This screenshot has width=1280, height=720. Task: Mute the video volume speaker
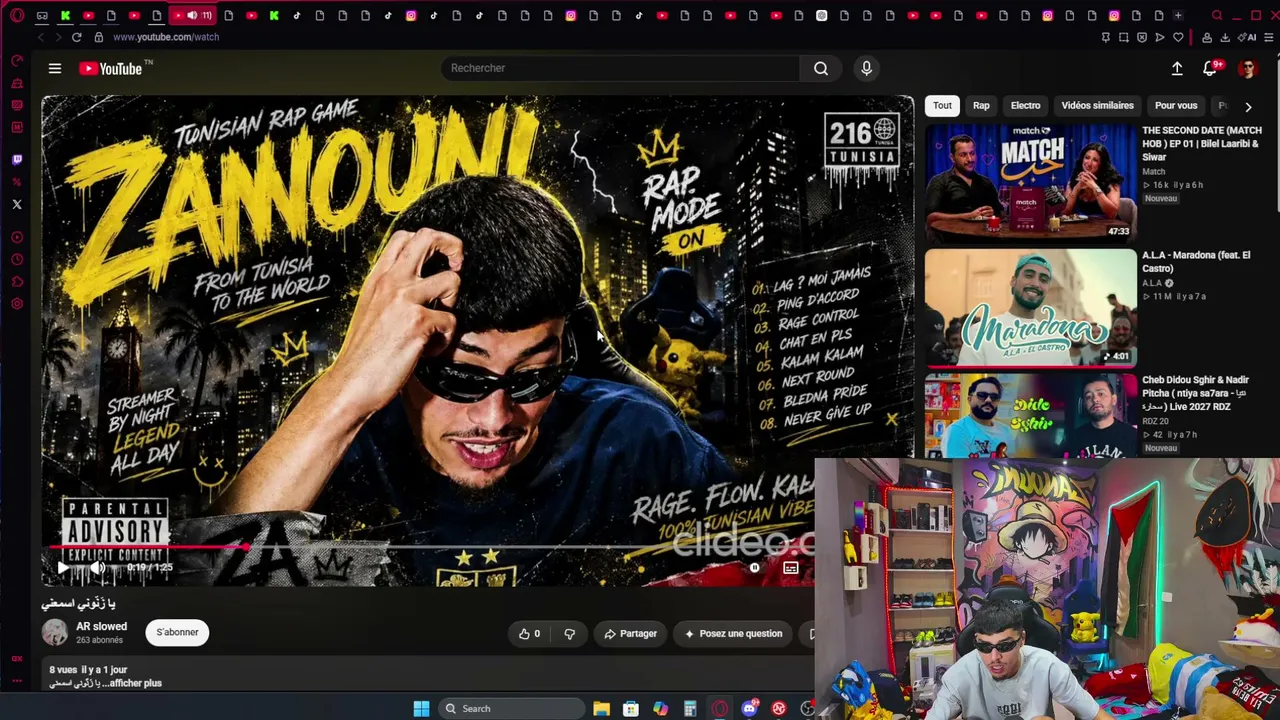98,568
